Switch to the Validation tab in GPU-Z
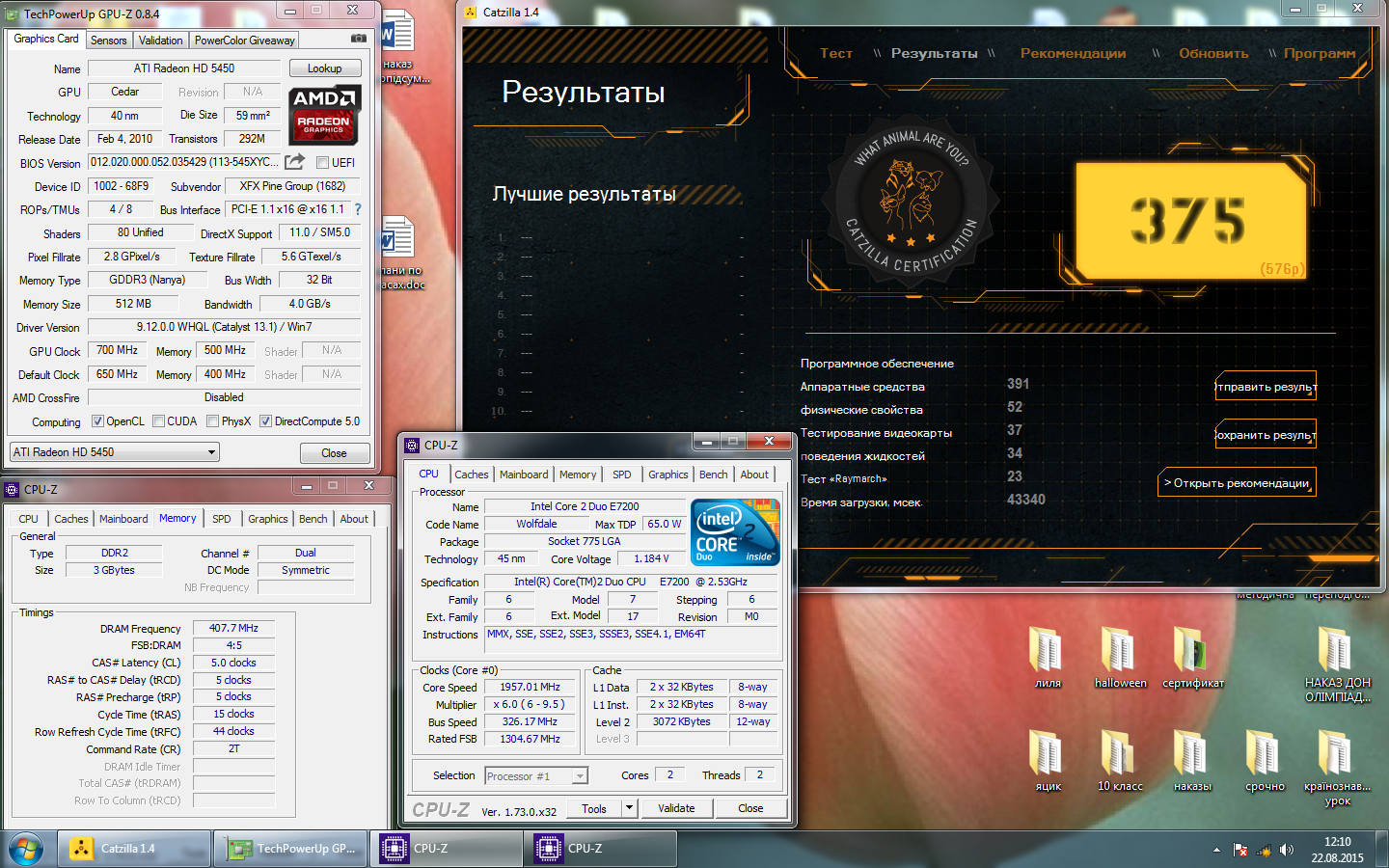 [160, 41]
